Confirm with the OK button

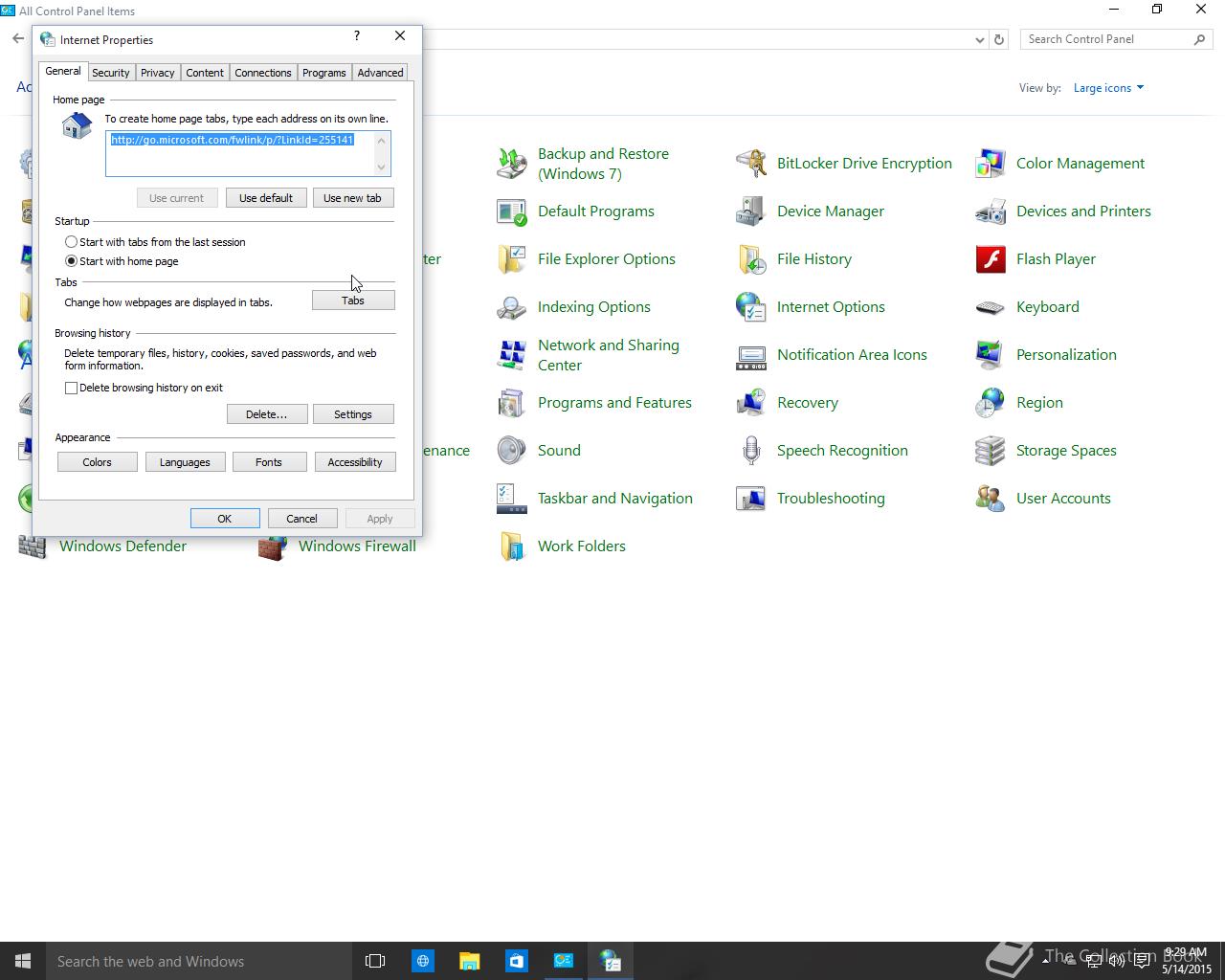(225, 519)
